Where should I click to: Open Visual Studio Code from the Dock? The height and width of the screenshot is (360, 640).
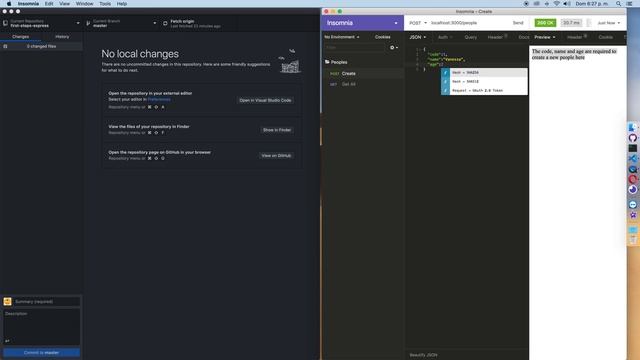pos(633,158)
